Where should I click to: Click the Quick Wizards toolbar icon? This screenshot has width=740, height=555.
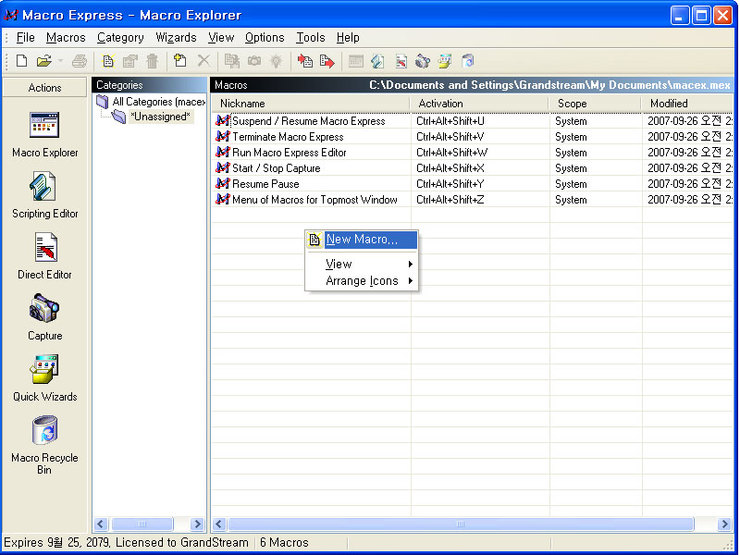[445, 61]
